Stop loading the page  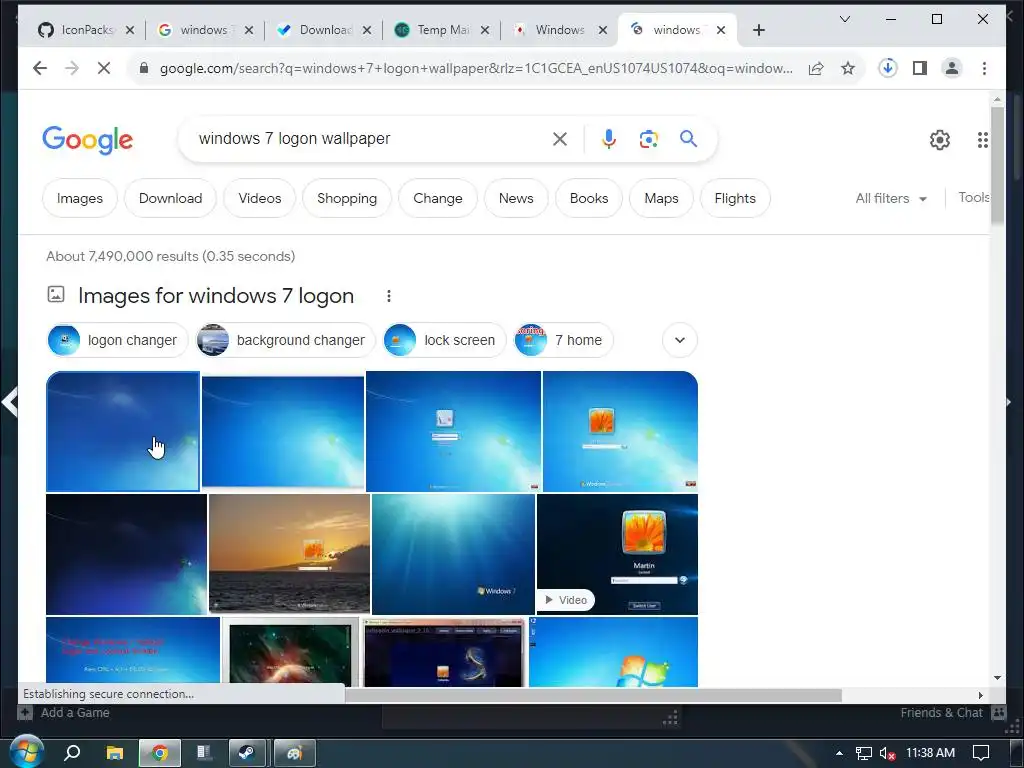[x=104, y=68]
